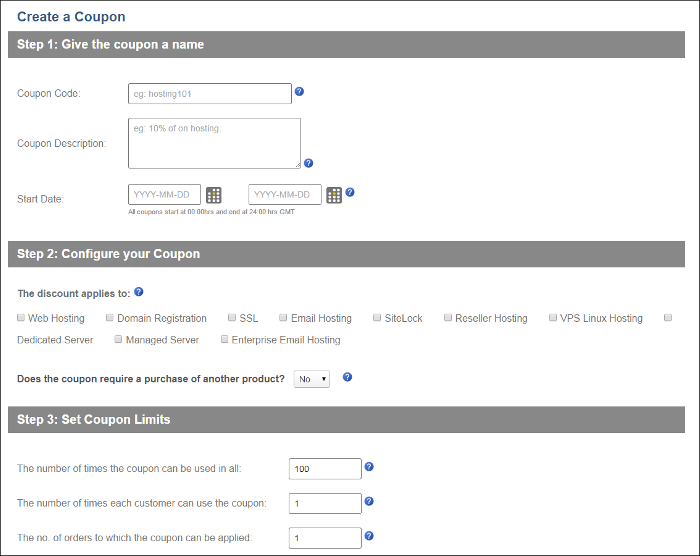Tick the SSL checkbox
Viewport: 700px width, 556px height.
(x=232, y=318)
